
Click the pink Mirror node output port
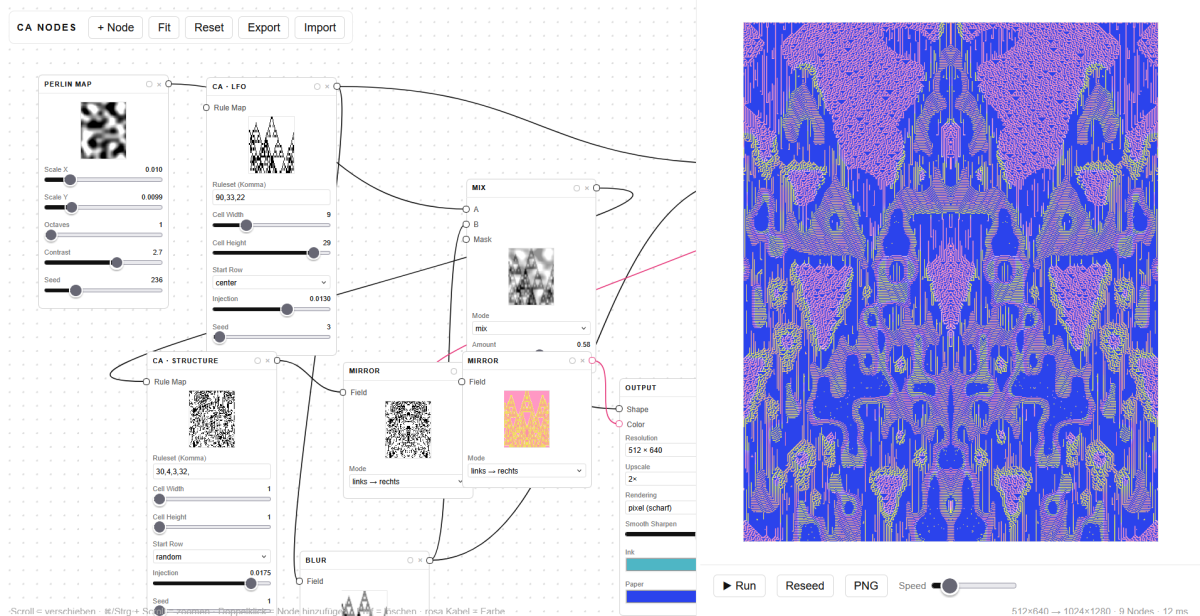pyautogui.click(x=592, y=360)
